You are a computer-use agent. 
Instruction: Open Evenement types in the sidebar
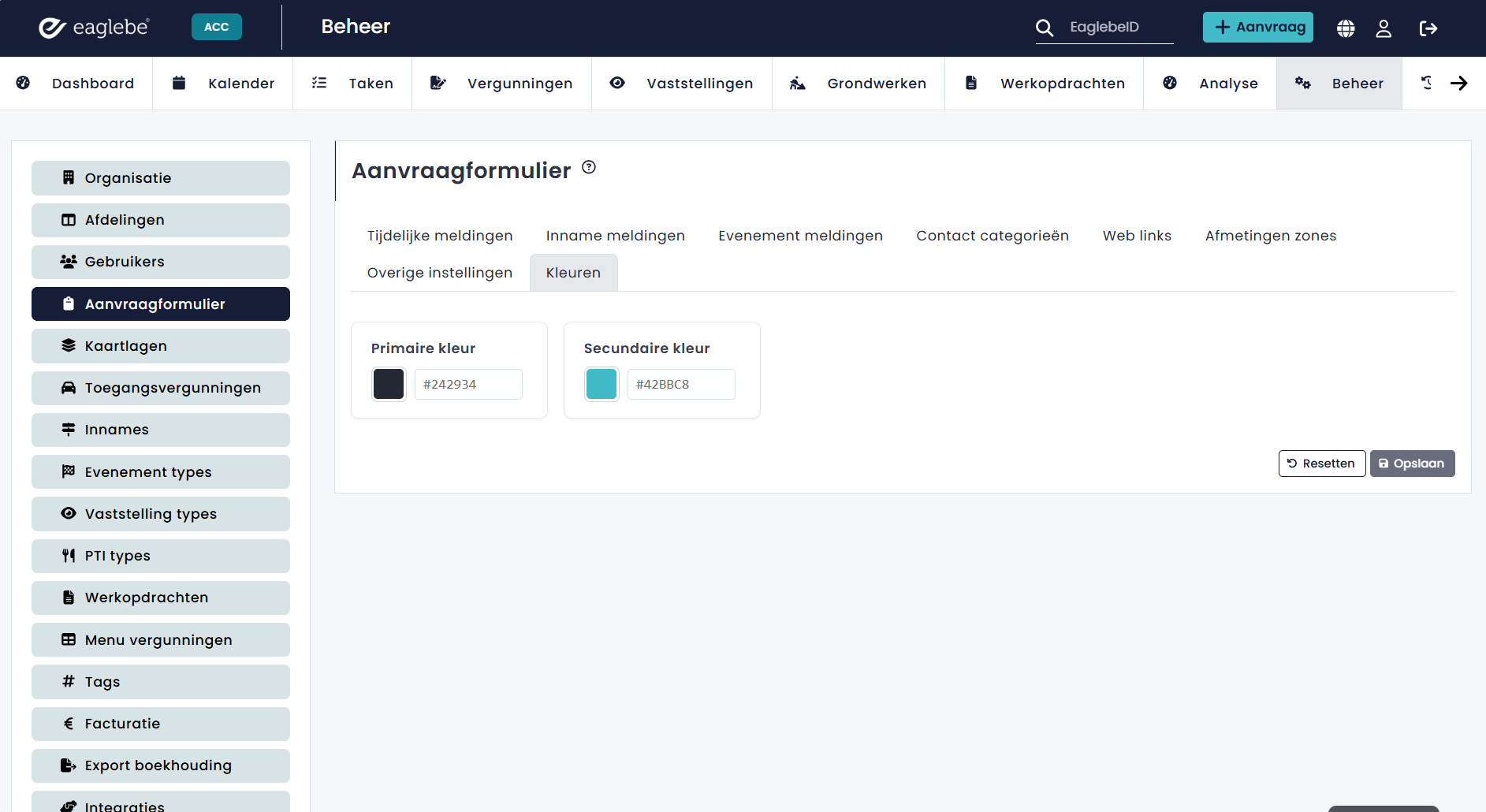pos(161,471)
